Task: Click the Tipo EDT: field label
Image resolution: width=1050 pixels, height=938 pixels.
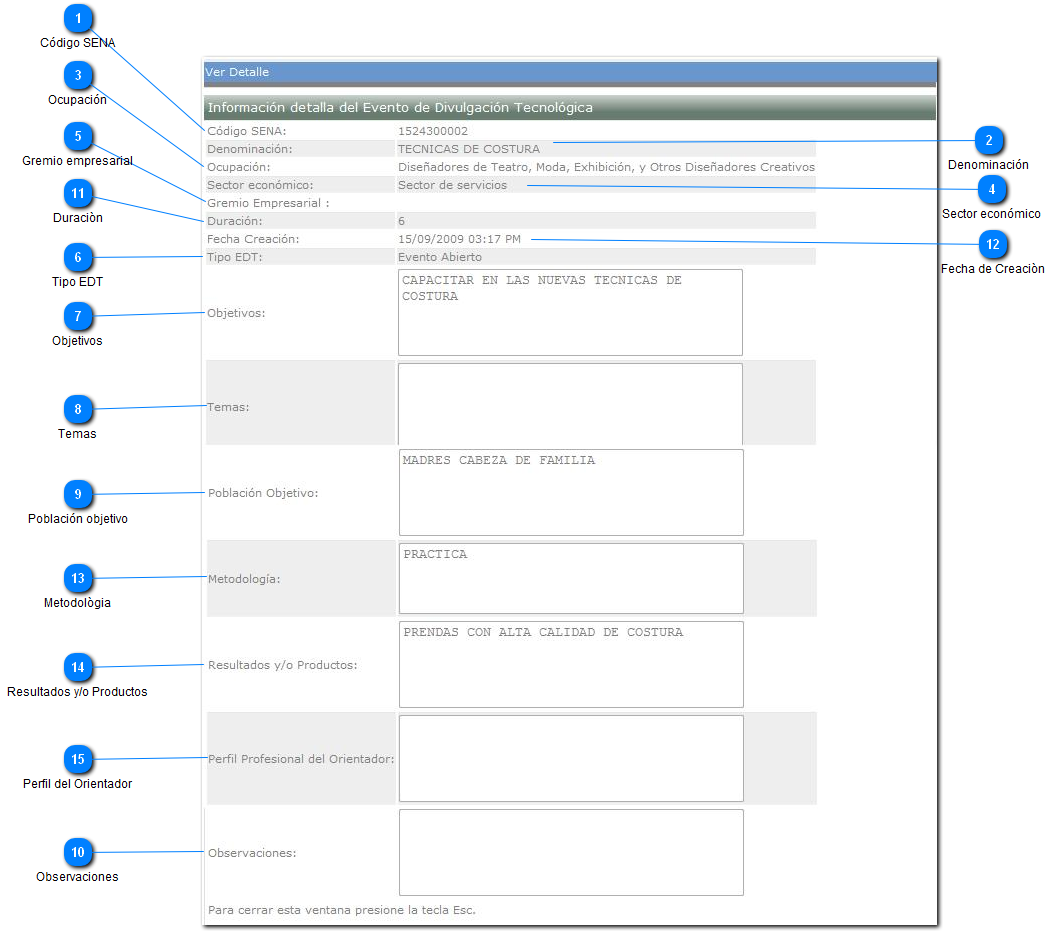Action: coord(234,257)
